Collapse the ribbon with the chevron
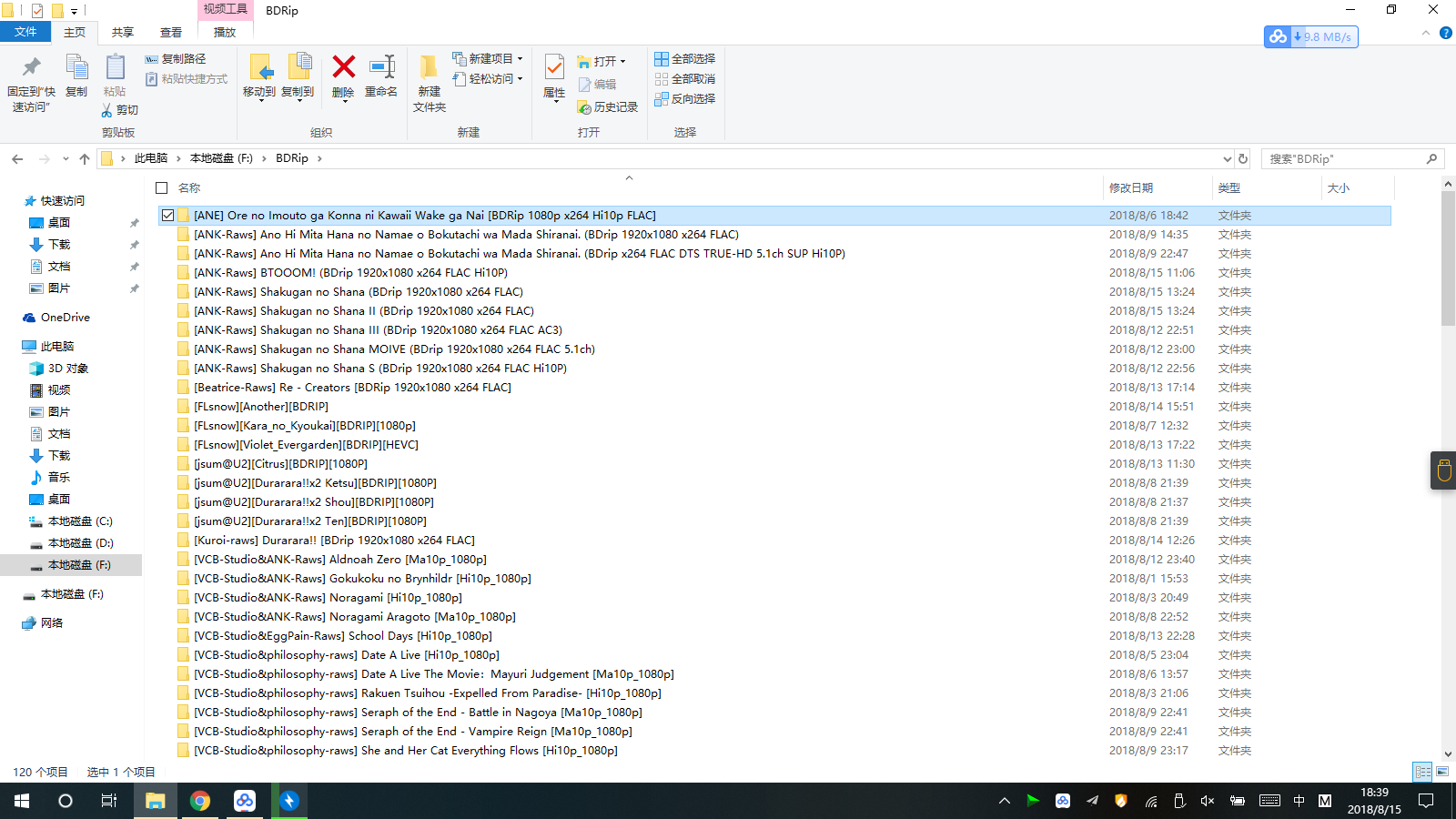Viewport: 1456px width, 819px height. 1426,33
